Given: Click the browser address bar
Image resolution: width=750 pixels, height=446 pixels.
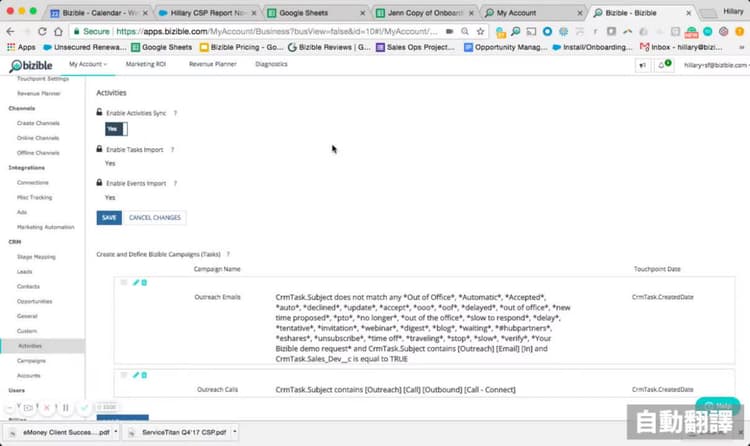Looking at the screenshot, I should (x=277, y=32).
